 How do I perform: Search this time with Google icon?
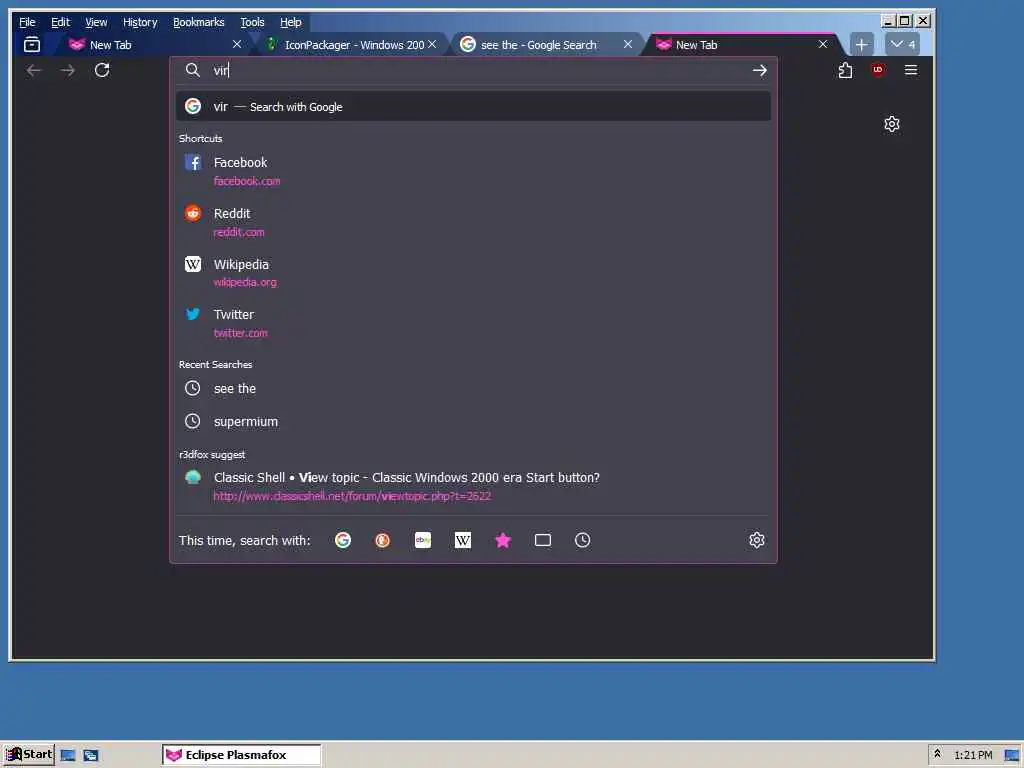click(343, 540)
